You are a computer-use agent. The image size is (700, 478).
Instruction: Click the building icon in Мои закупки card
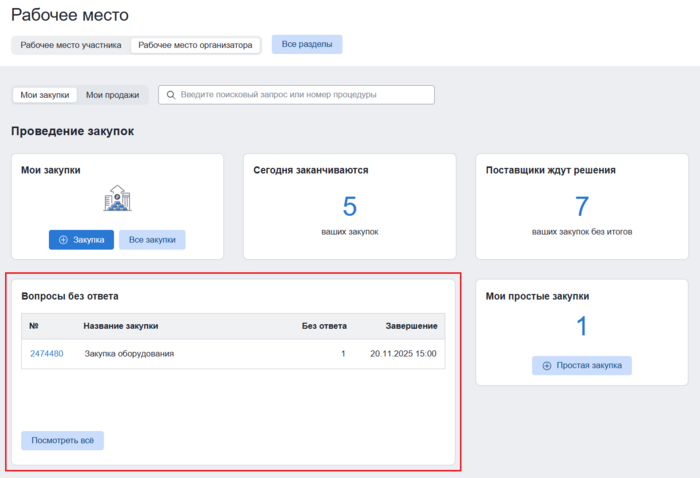pyautogui.click(x=117, y=198)
